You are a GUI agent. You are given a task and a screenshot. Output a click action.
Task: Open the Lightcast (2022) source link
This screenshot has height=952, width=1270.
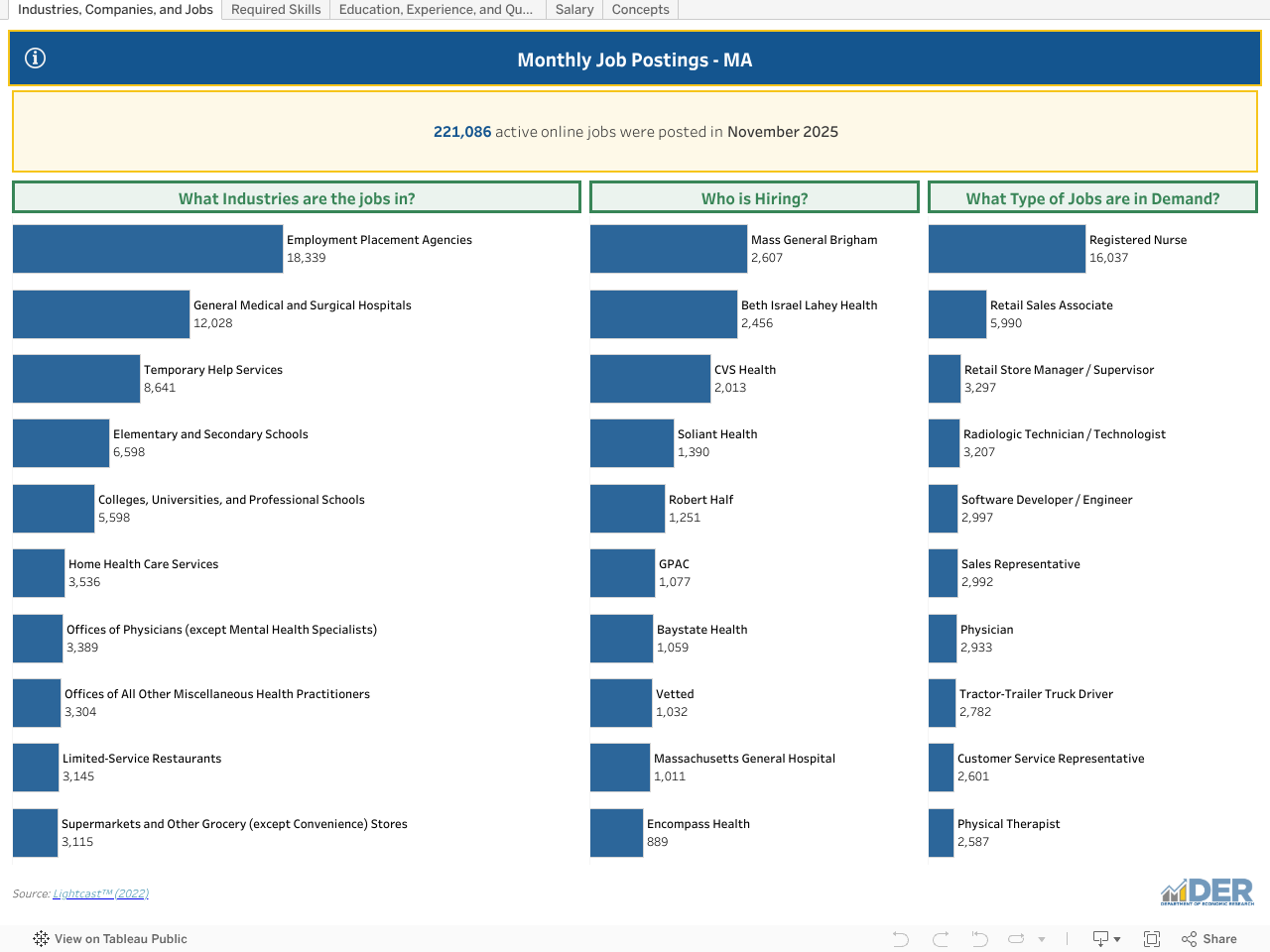(x=101, y=893)
